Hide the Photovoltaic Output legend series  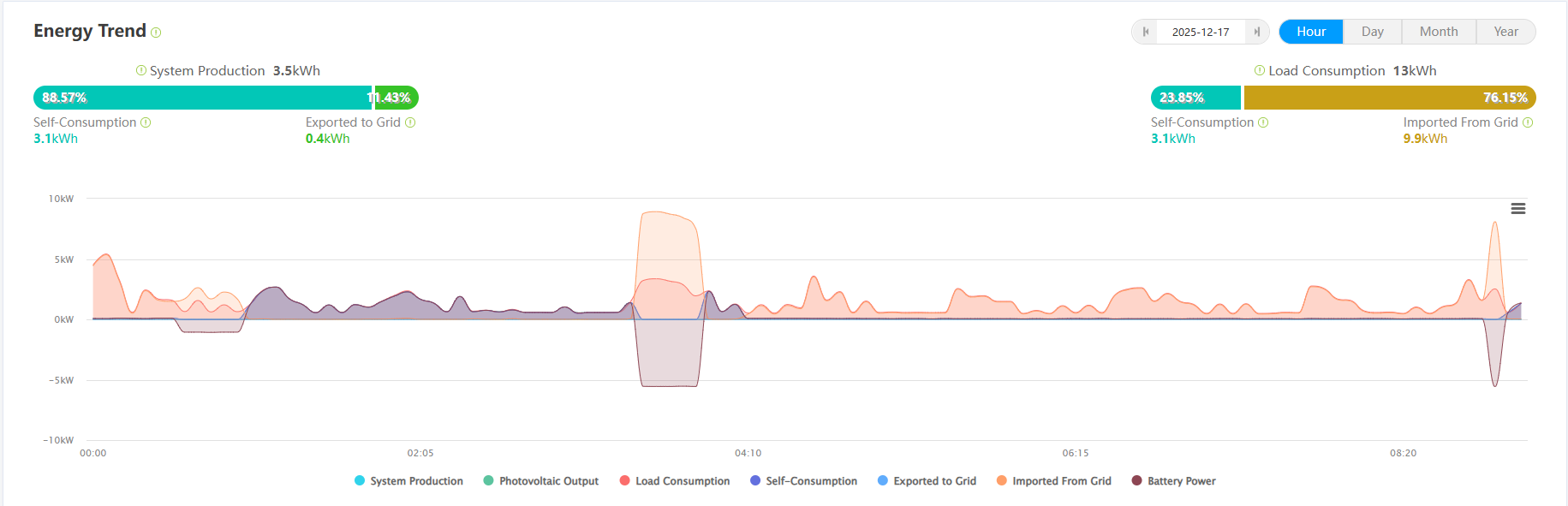tap(540, 481)
